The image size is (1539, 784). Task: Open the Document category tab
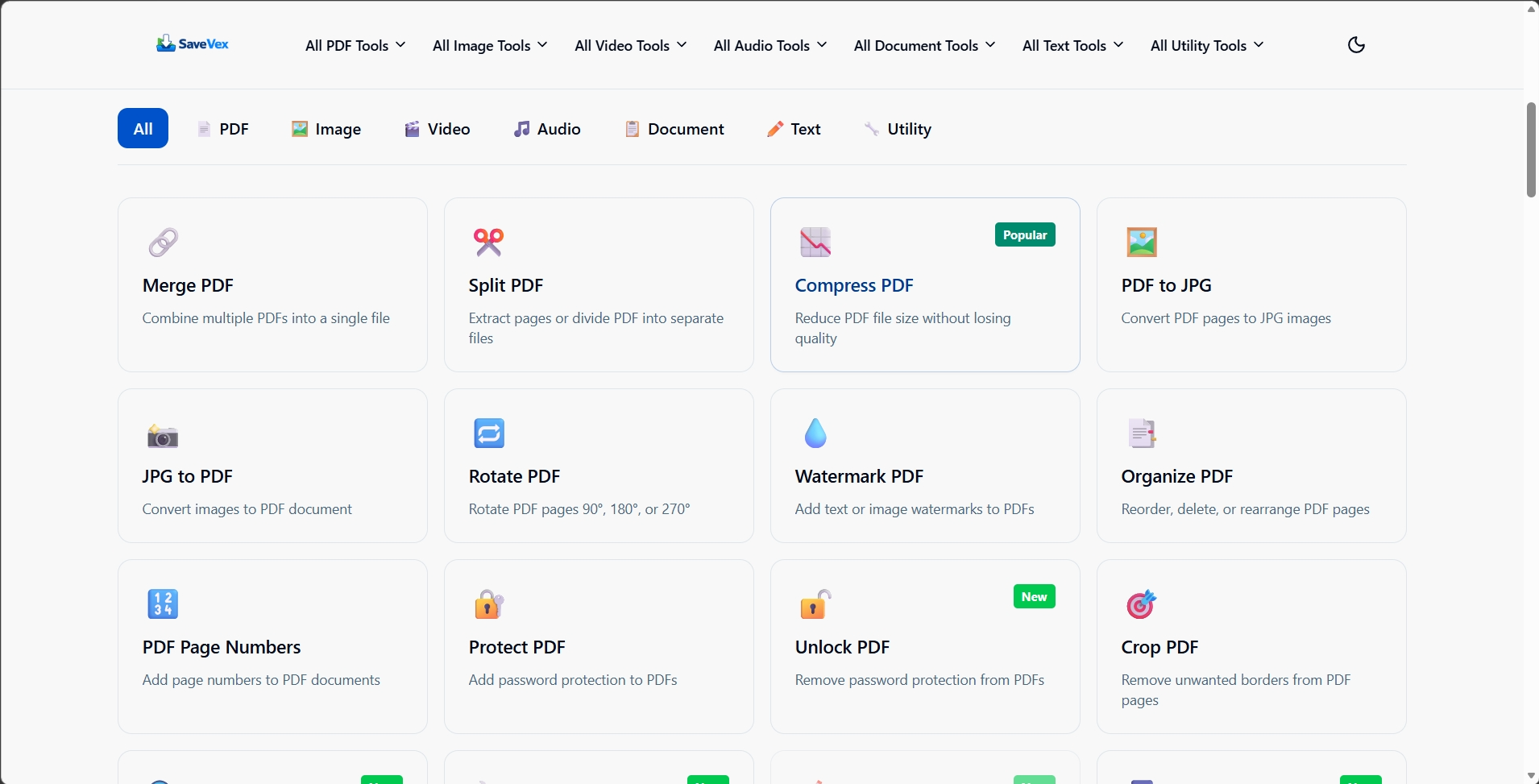[x=674, y=129]
